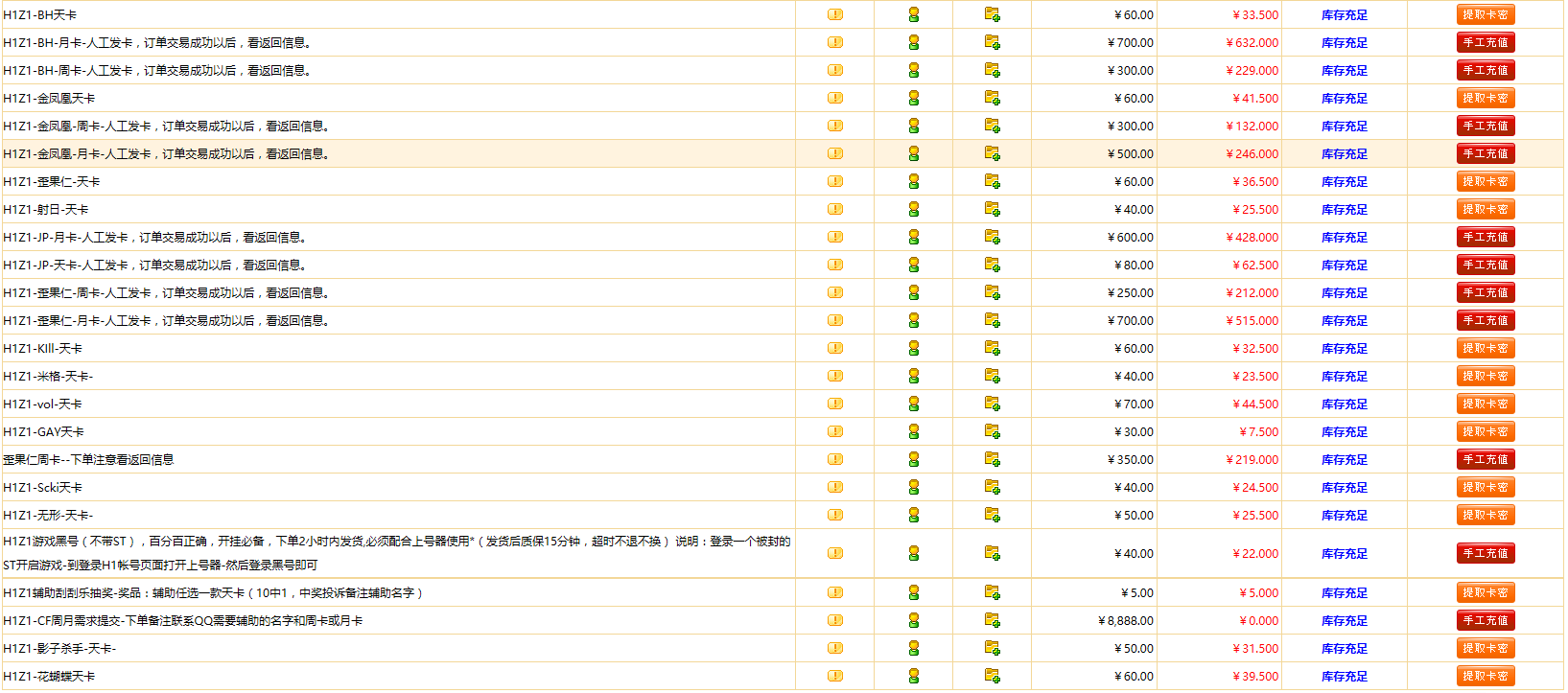
Task: Click the yellow notice icon for H1Z1-花蝴蝶天卡
Action: coord(835,676)
